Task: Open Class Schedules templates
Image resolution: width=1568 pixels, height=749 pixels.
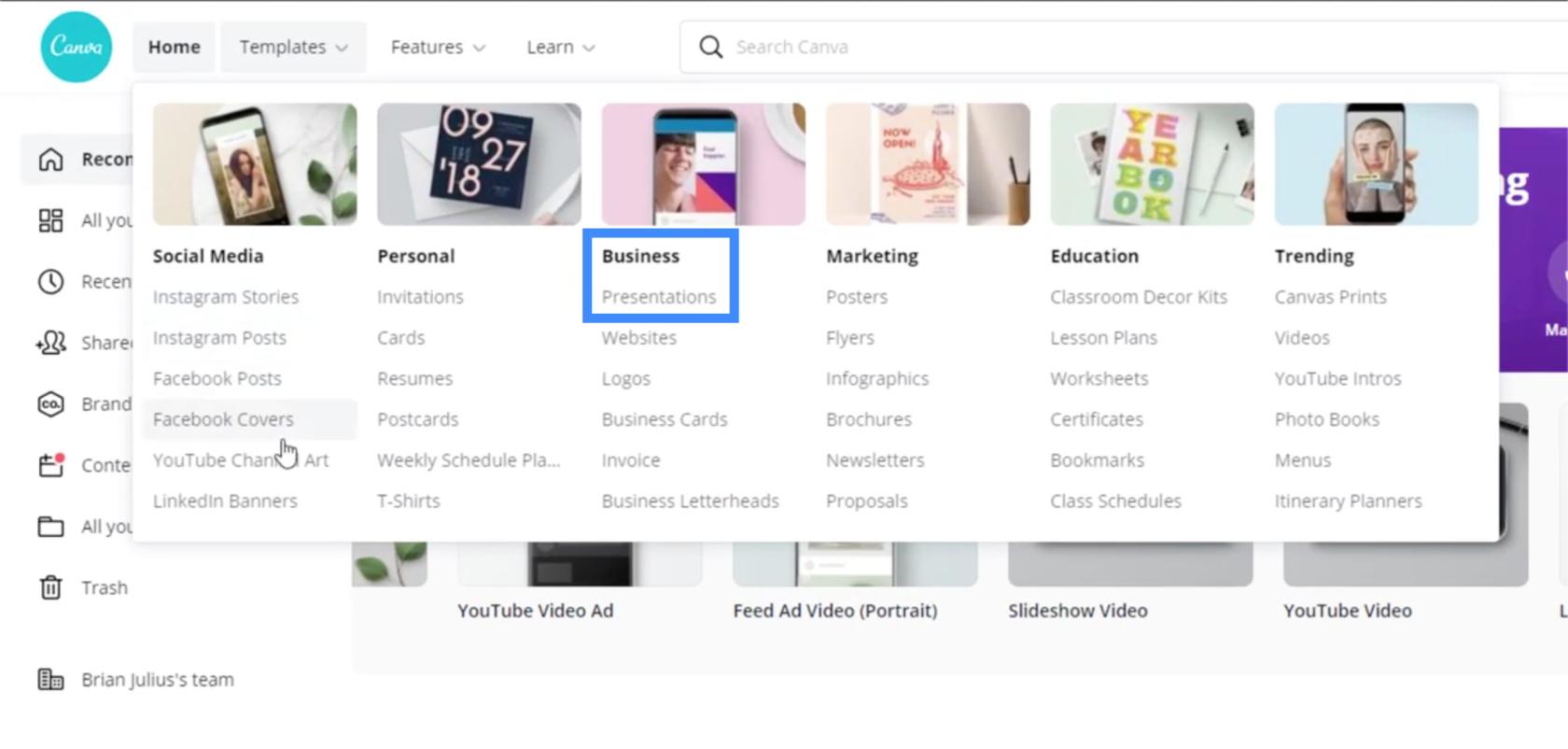Action: coord(1115,501)
